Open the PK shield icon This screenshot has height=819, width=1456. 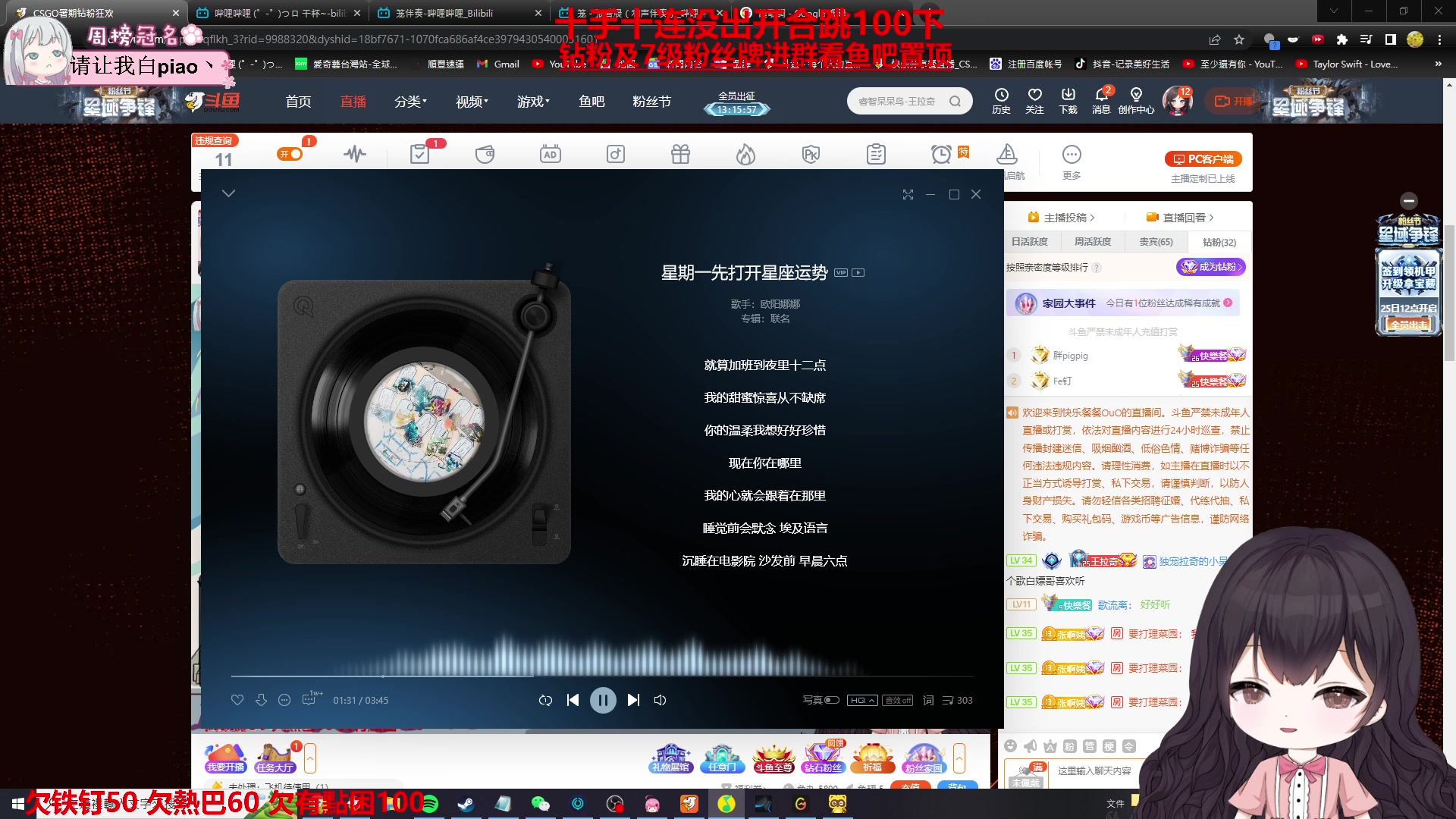click(x=811, y=155)
